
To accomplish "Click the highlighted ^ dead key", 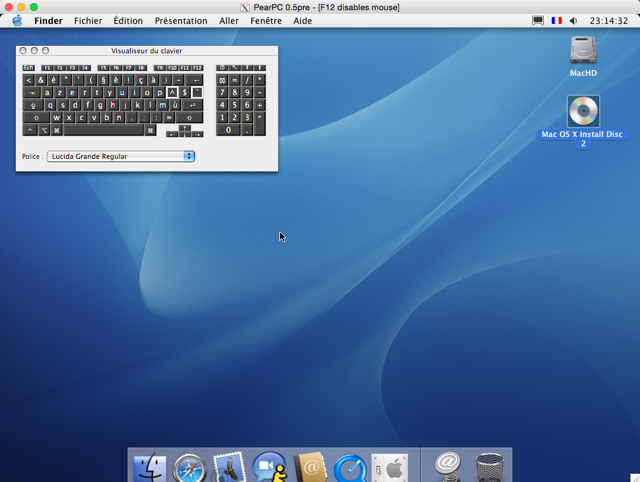I will point(172,92).
